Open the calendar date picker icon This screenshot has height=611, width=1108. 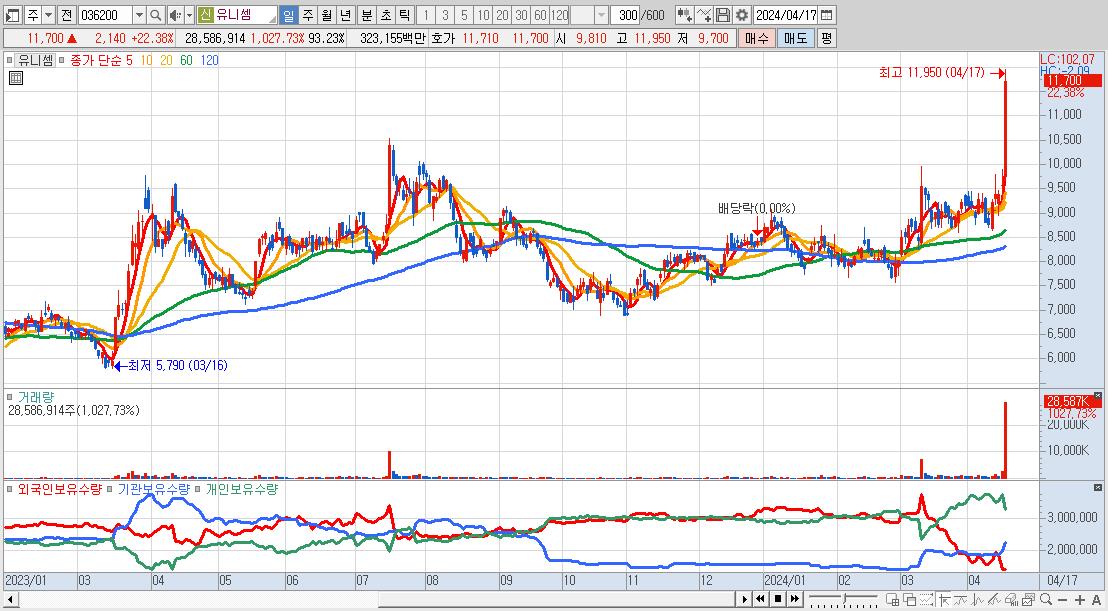[826, 15]
